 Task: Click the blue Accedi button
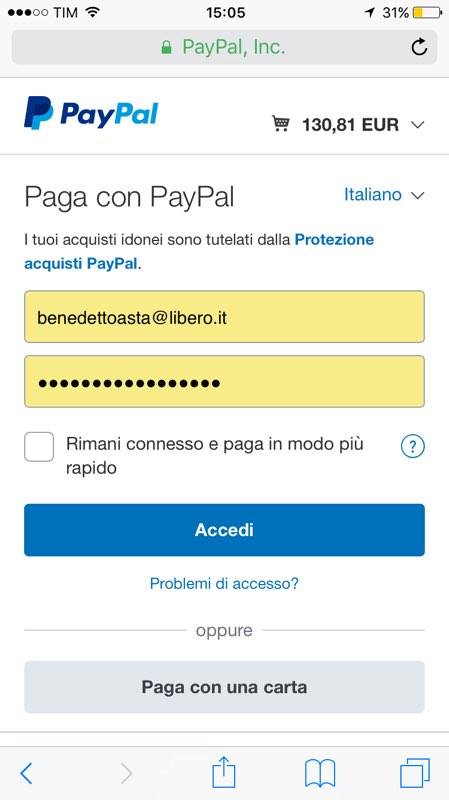(x=224, y=530)
